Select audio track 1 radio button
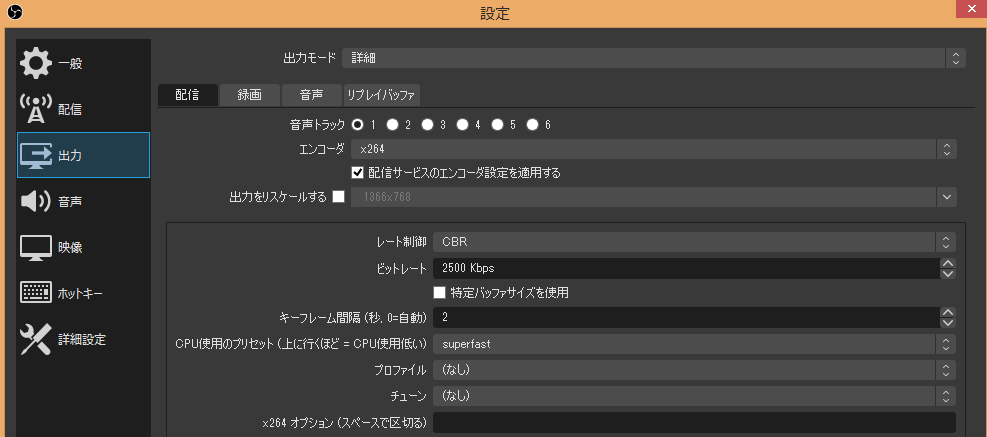Image resolution: width=987 pixels, height=437 pixels. (x=357, y=125)
